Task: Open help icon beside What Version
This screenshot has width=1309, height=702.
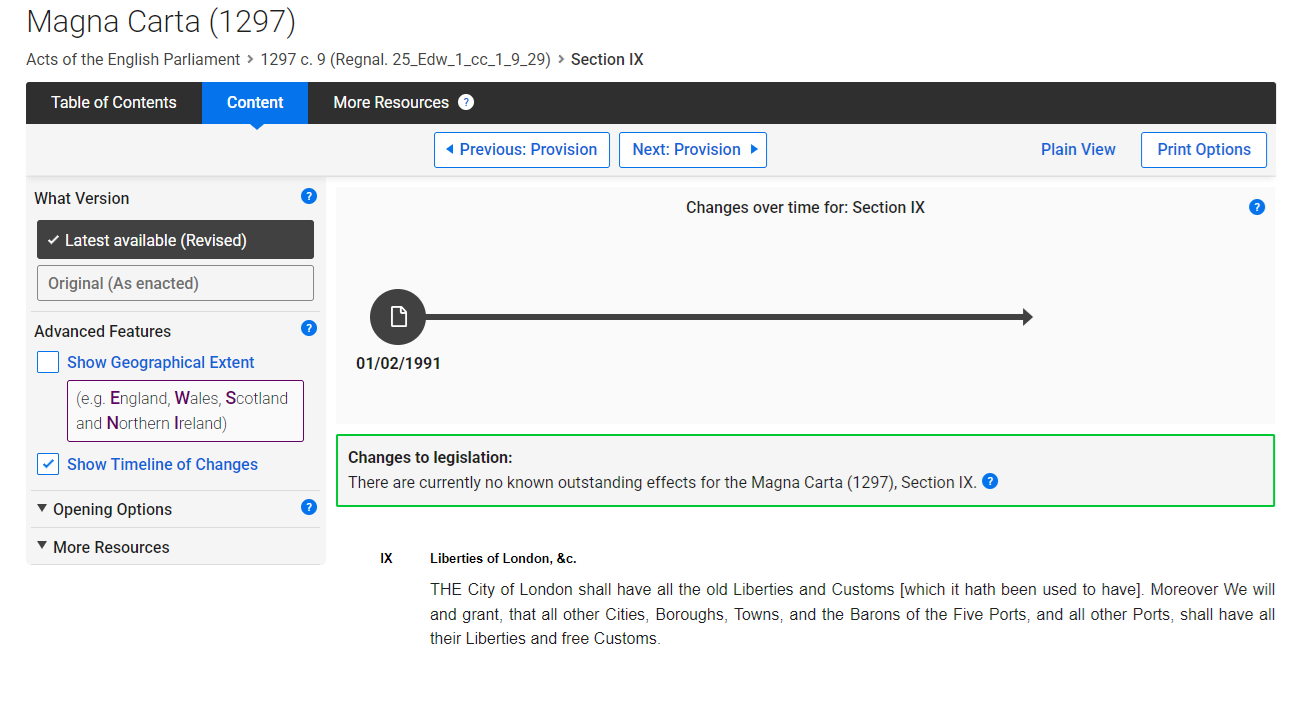Action: pyautogui.click(x=309, y=196)
